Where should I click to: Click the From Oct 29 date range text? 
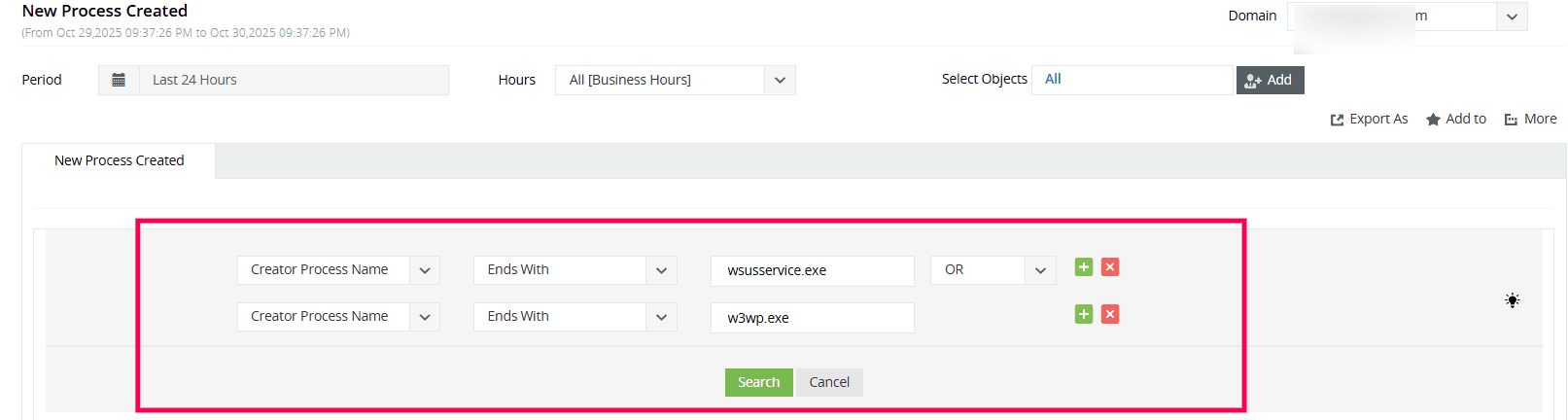[x=186, y=33]
